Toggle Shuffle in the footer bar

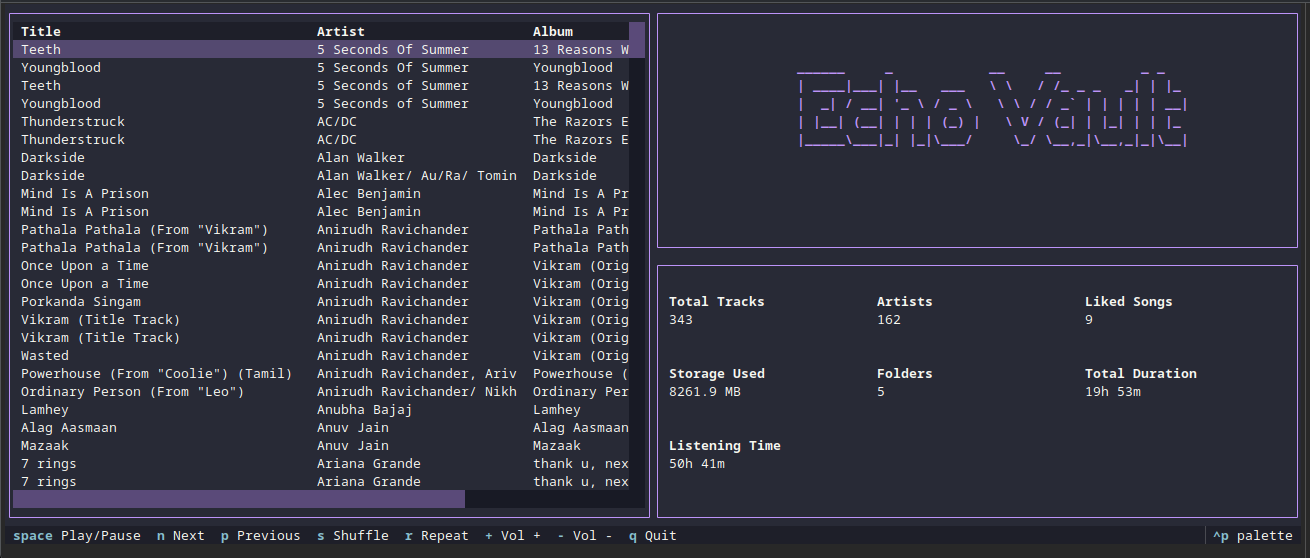(x=353, y=536)
